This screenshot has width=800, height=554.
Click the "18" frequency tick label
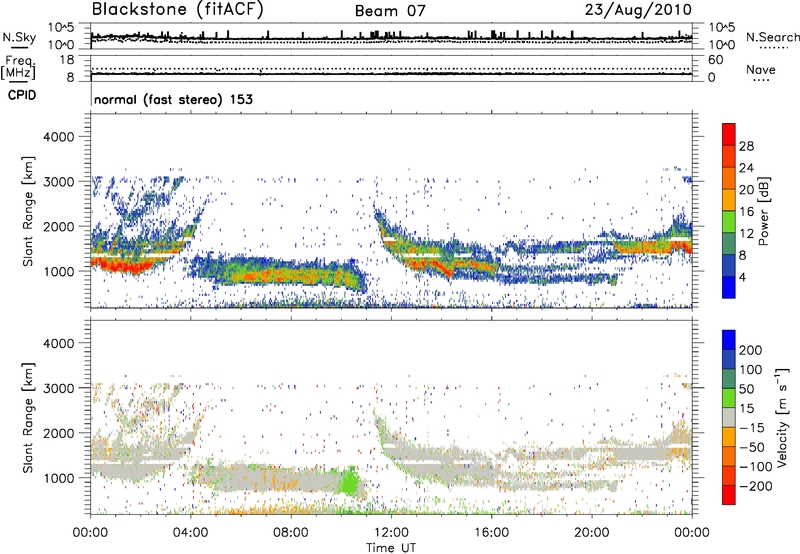coord(66,60)
